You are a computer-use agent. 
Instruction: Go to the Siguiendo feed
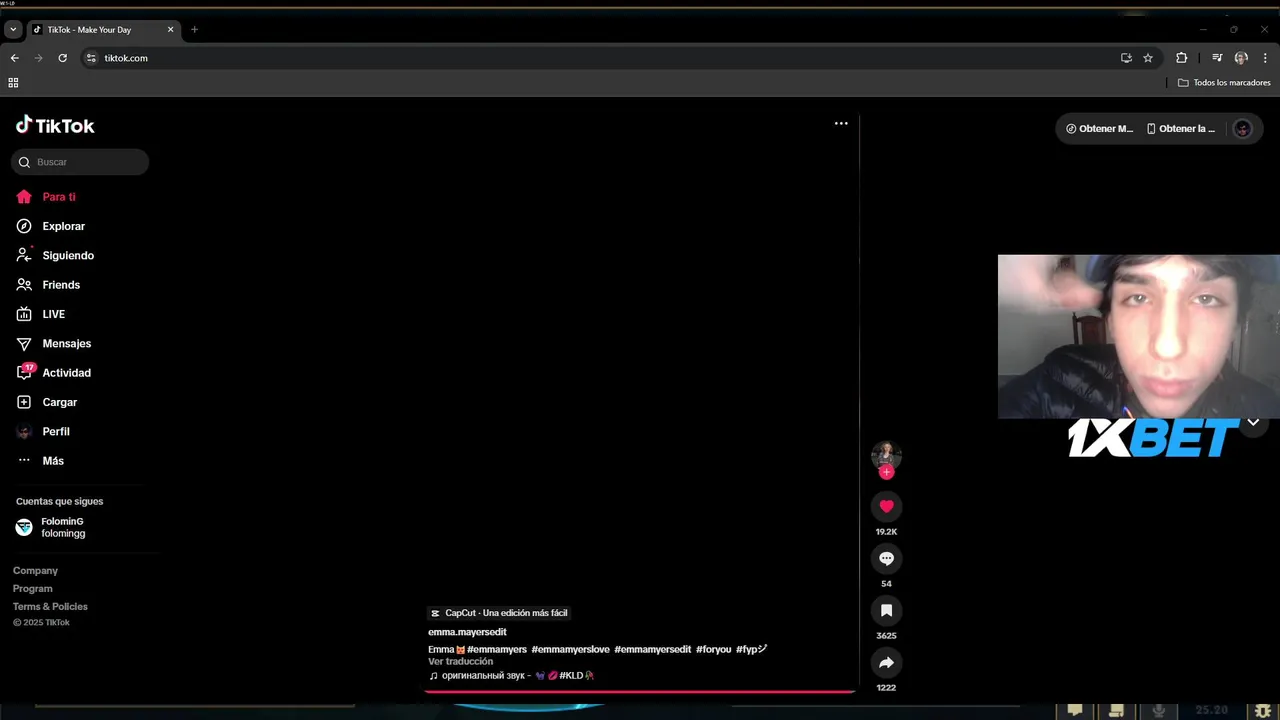55,255
